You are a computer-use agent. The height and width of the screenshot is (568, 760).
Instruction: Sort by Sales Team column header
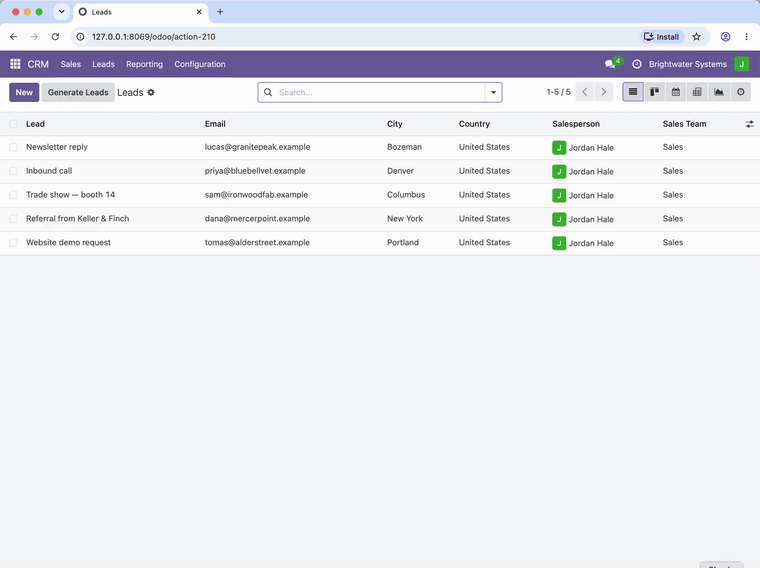point(684,124)
